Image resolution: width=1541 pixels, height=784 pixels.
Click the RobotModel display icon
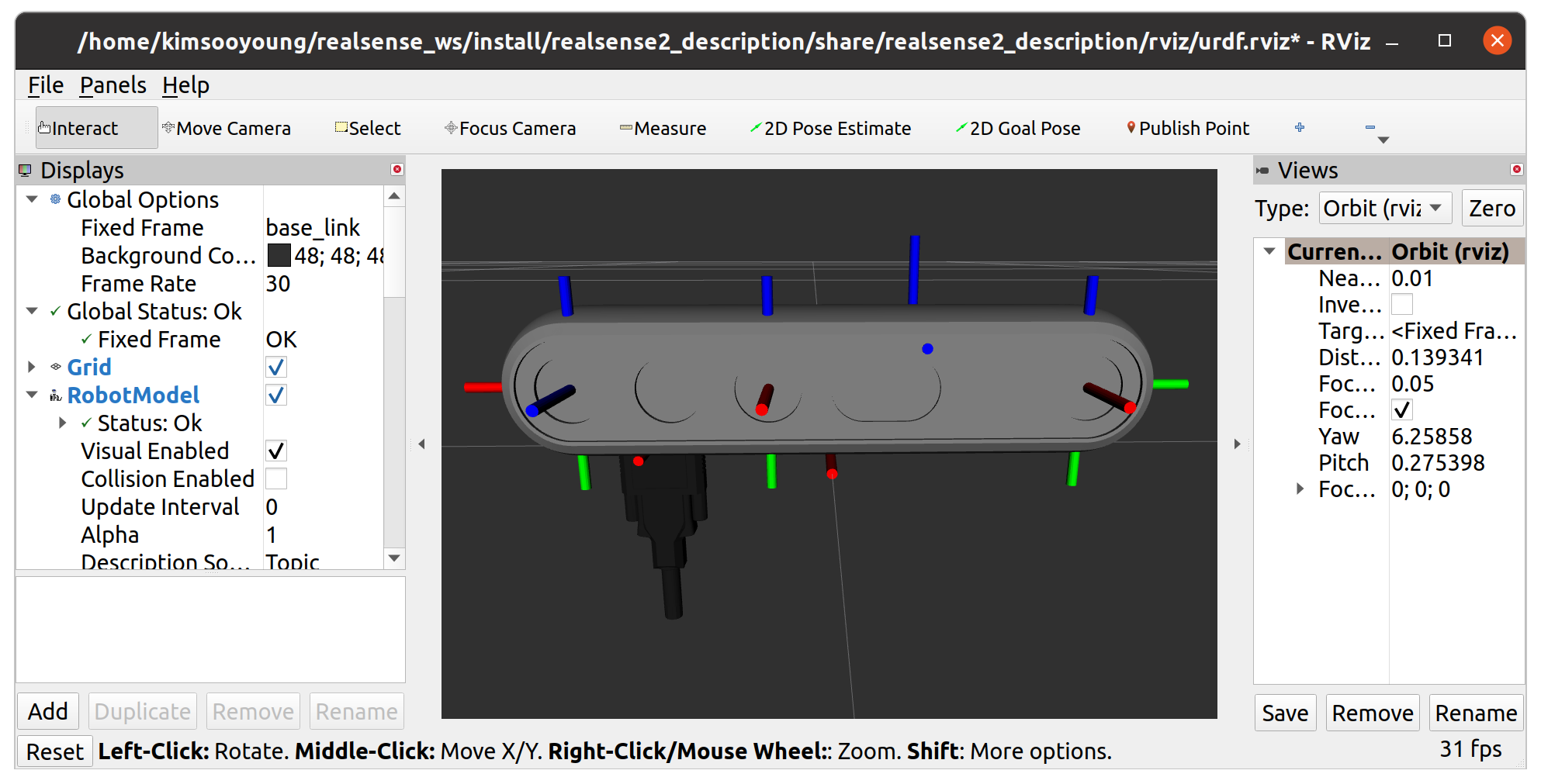pyautogui.click(x=56, y=395)
